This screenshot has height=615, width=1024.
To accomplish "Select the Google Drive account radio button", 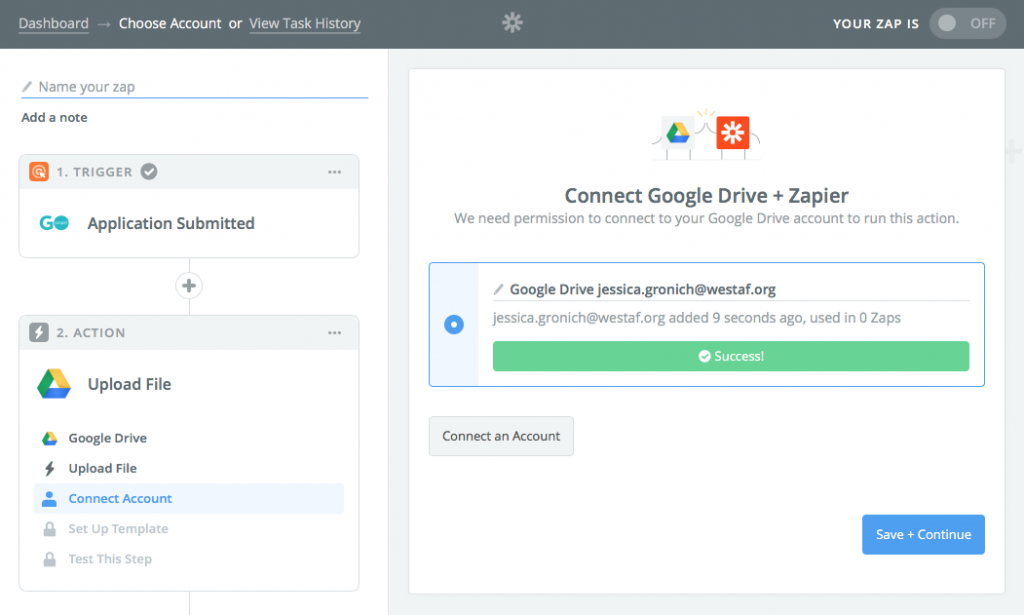I will point(454,325).
